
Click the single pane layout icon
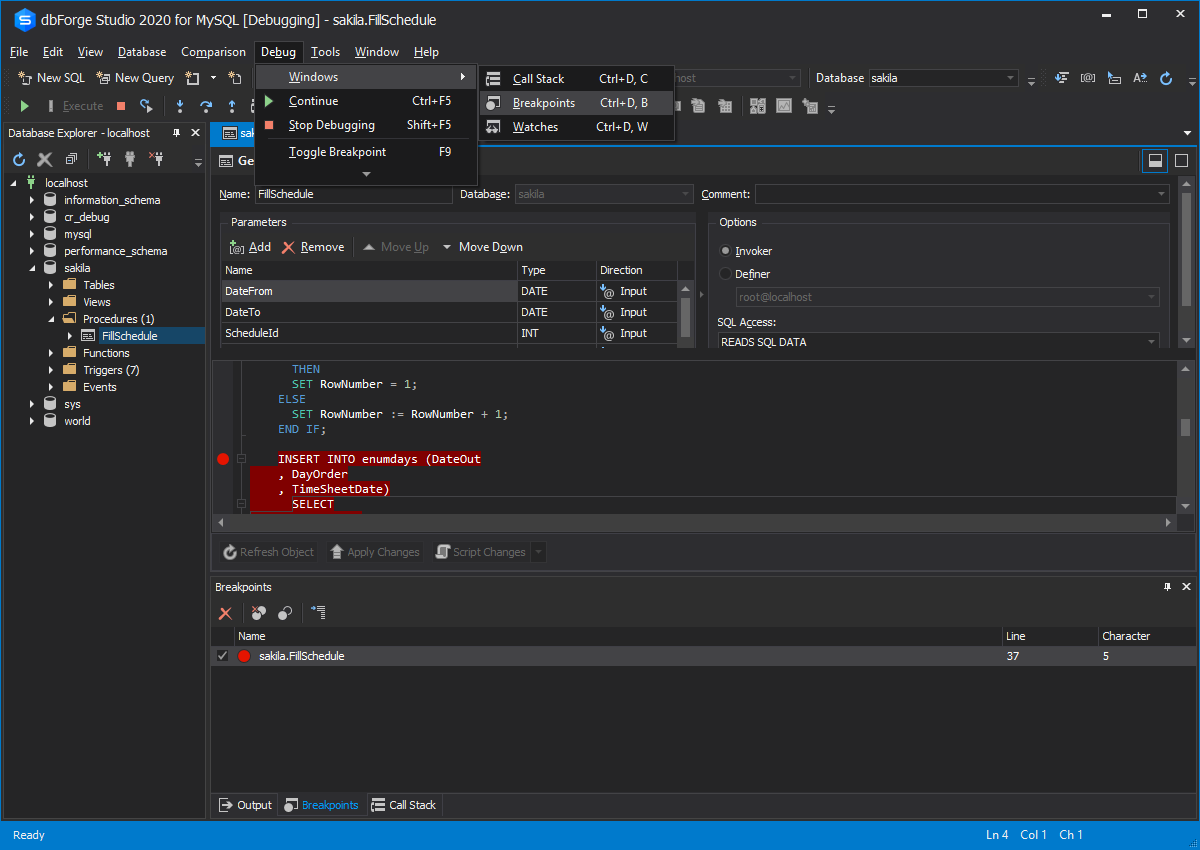coord(1181,160)
